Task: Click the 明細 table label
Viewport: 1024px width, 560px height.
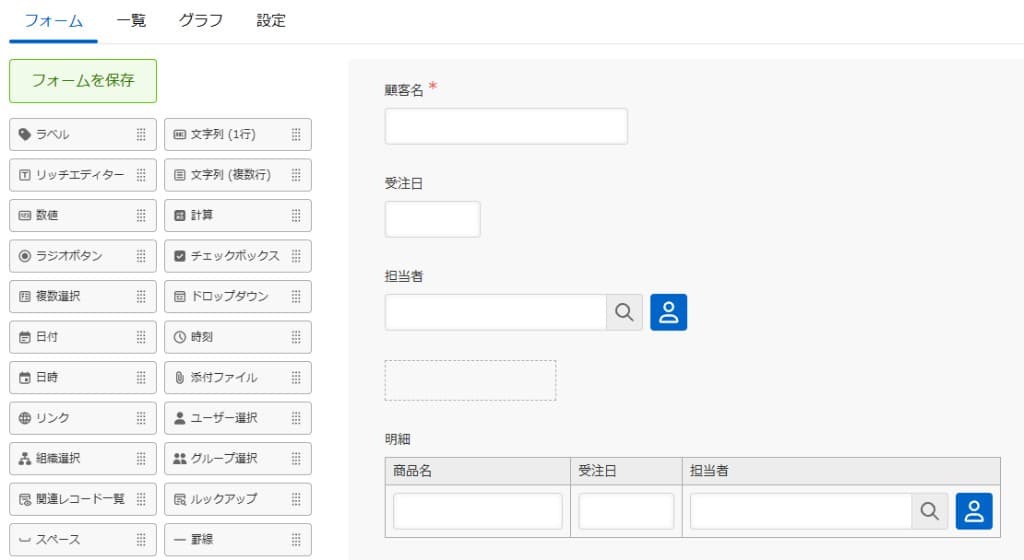Action: point(398,439)
